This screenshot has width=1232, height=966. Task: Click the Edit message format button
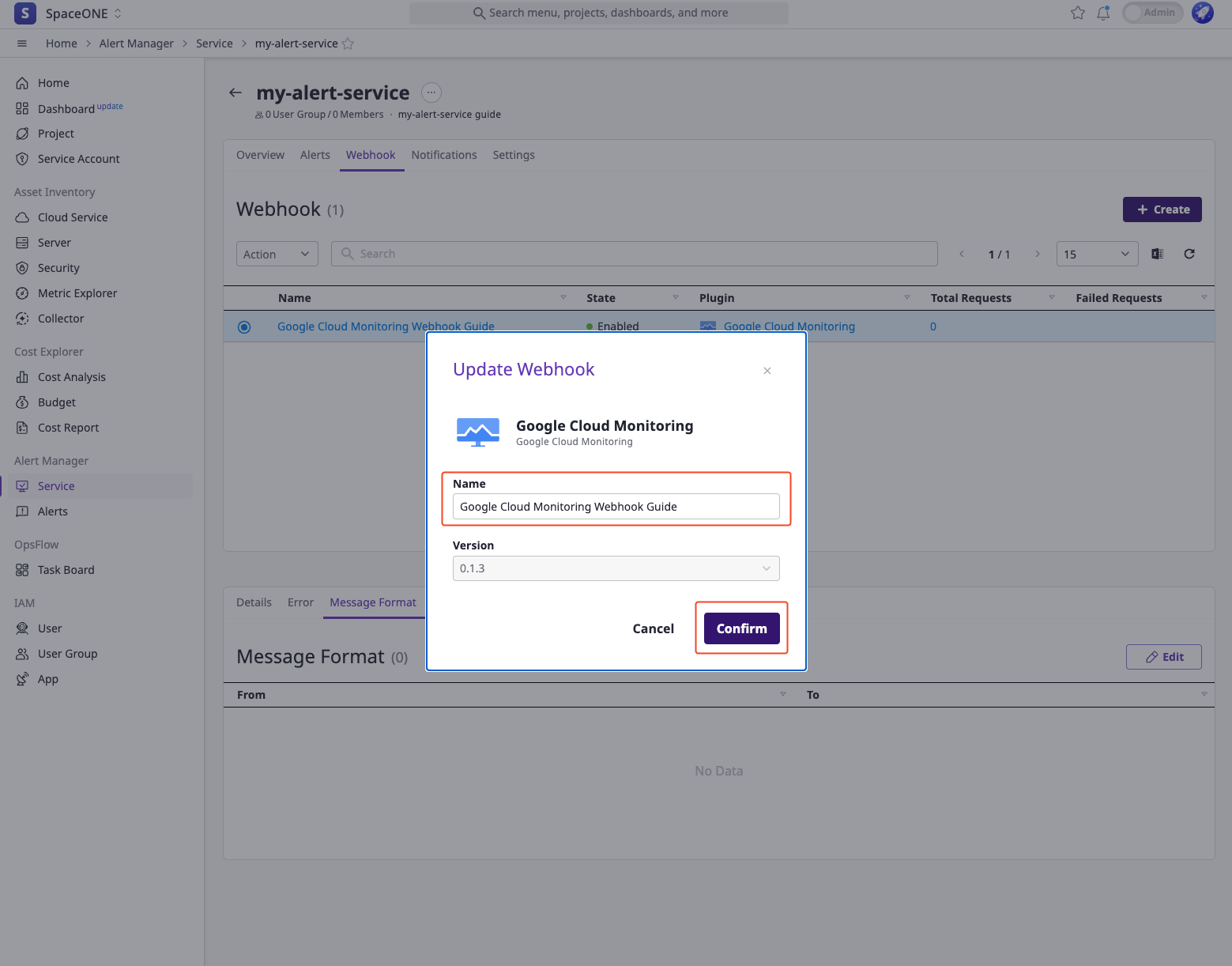(1164, 657)
